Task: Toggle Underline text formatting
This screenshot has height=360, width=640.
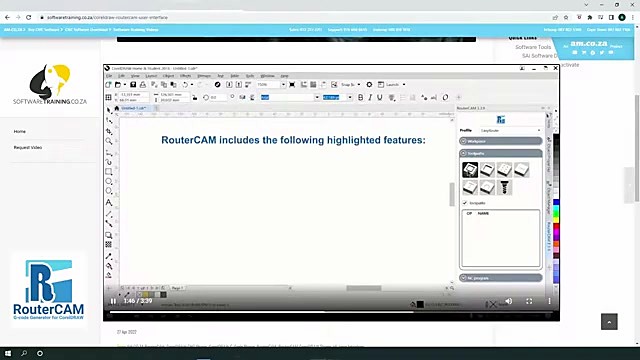Action: click(x=380, y=97)
